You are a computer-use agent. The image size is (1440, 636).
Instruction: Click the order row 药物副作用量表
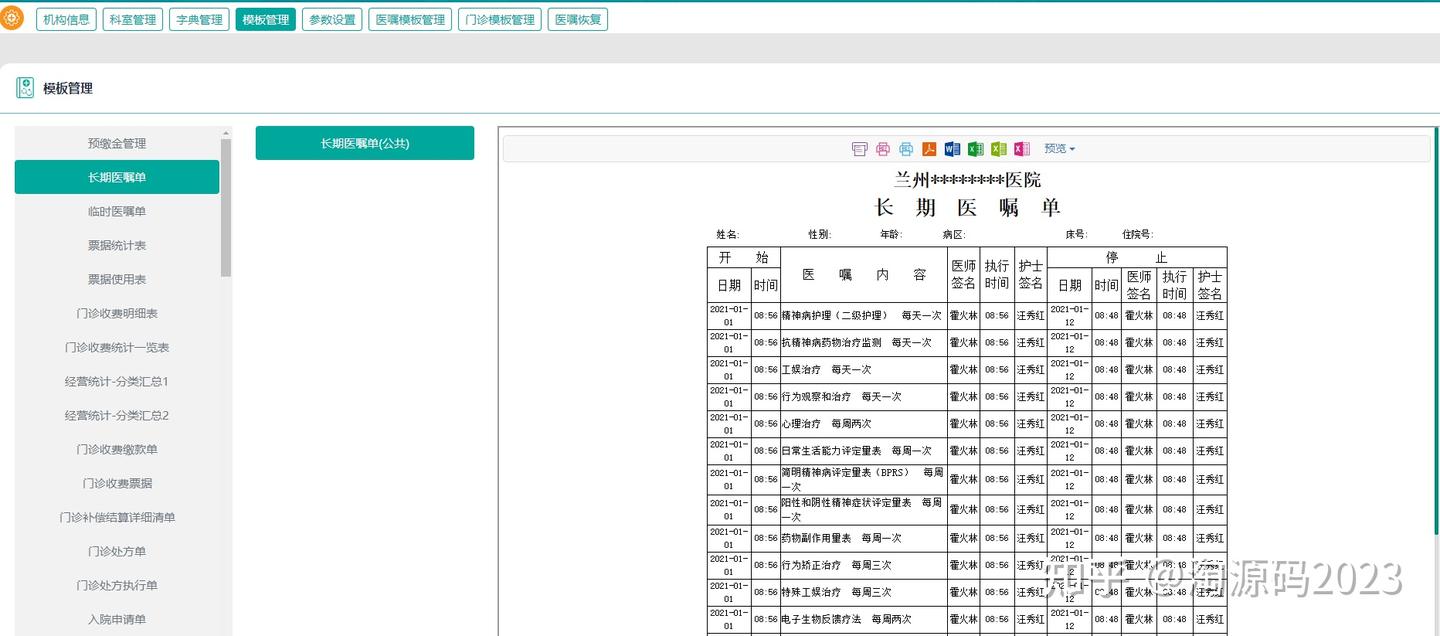pos(863,538)
